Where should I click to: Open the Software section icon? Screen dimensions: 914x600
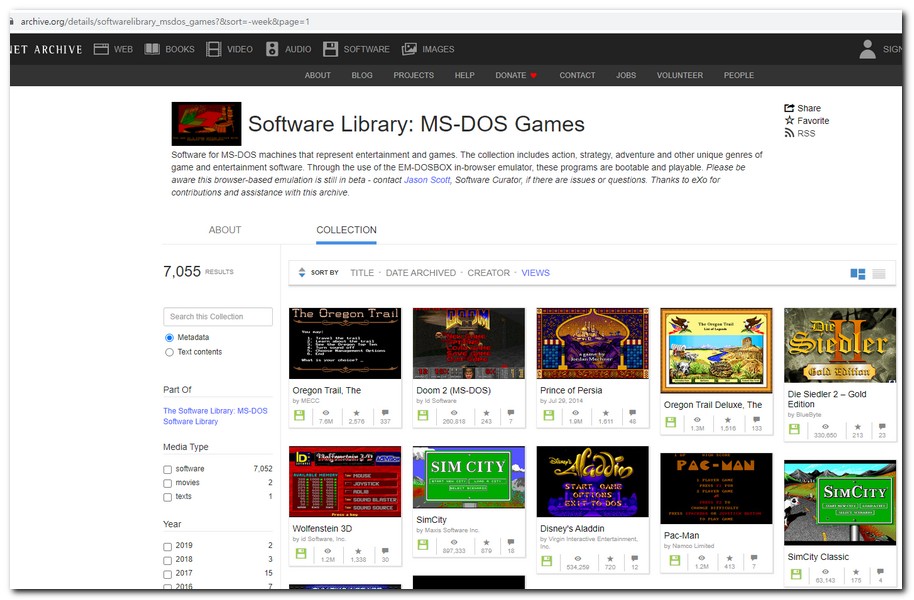331,49
